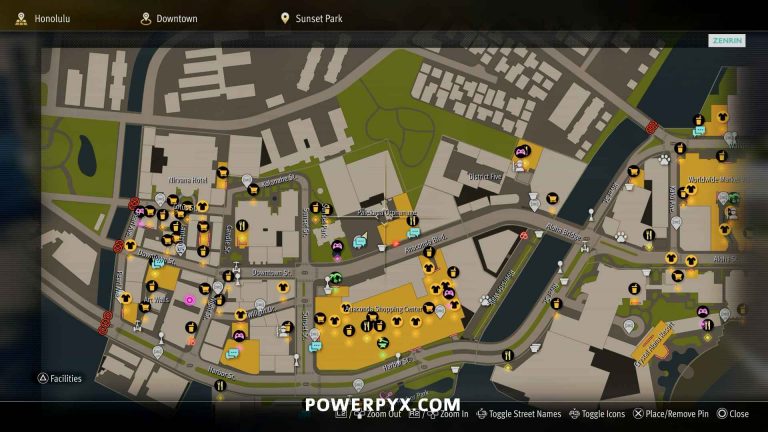768x432 pixels.
Task: Select the pink target marker near Art Walls
Action: (190, 300)
